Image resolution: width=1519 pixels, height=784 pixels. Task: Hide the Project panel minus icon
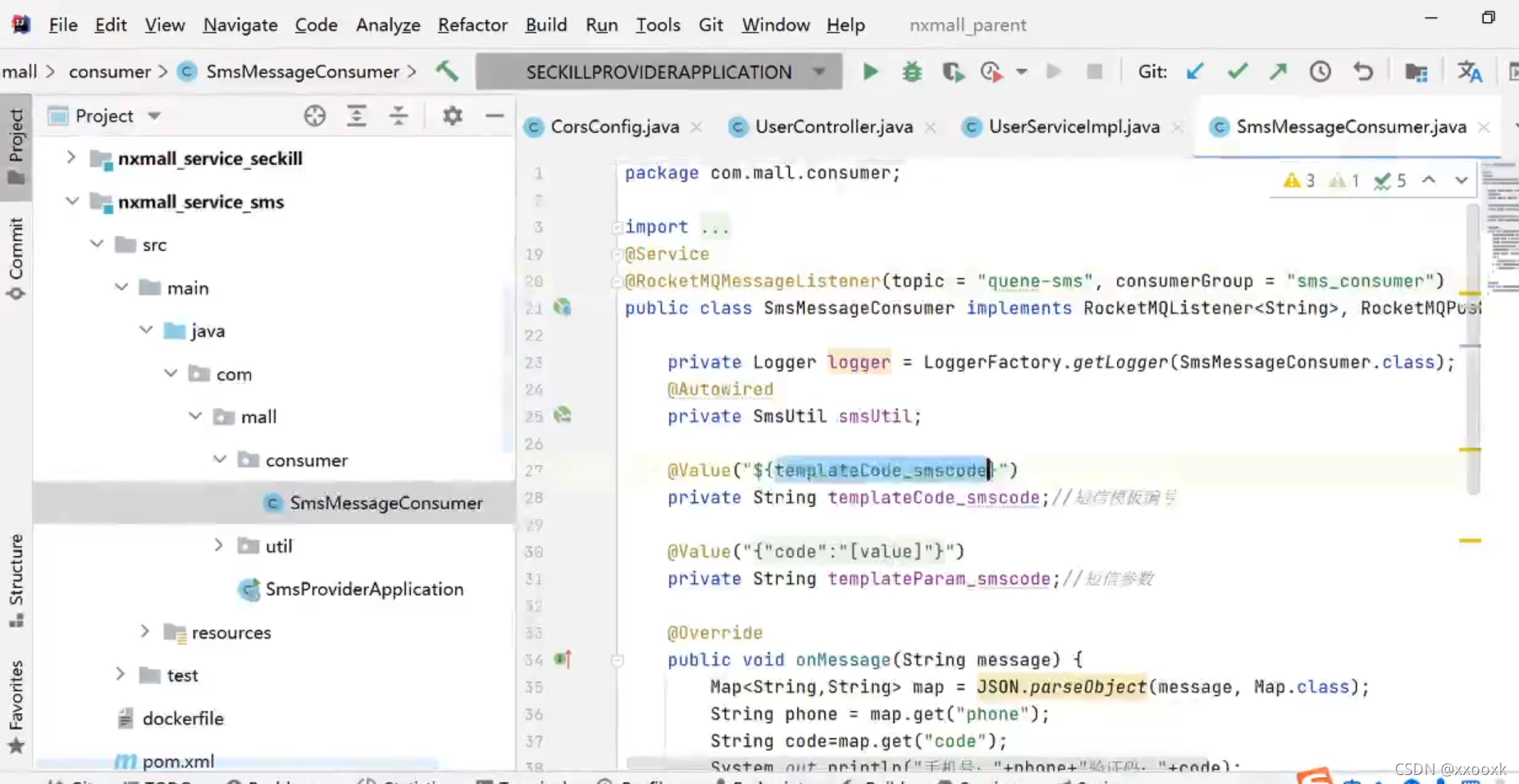coord(495,116)
